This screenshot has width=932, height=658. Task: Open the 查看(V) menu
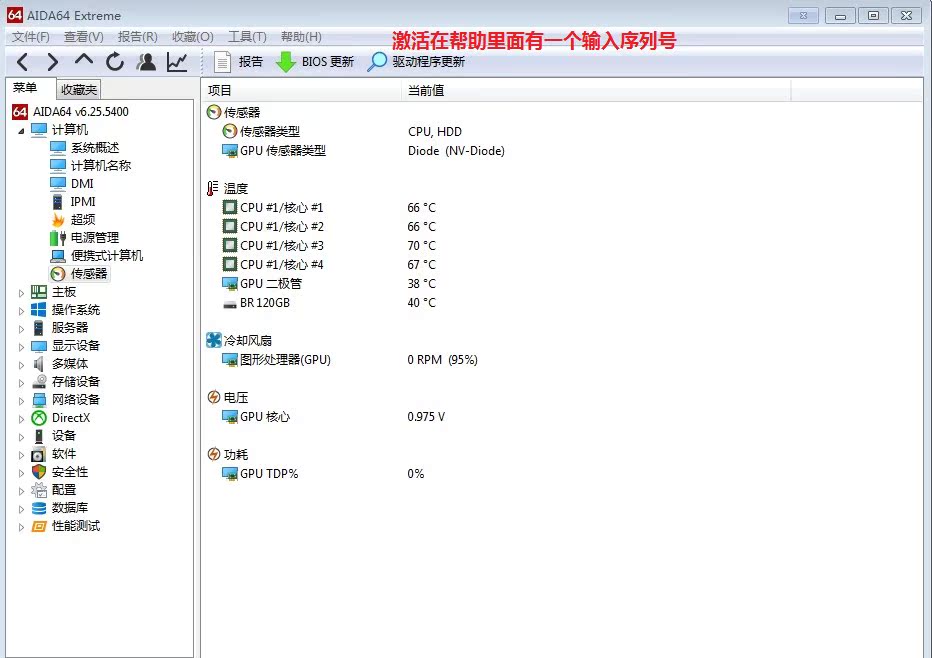tap(84, 37)
